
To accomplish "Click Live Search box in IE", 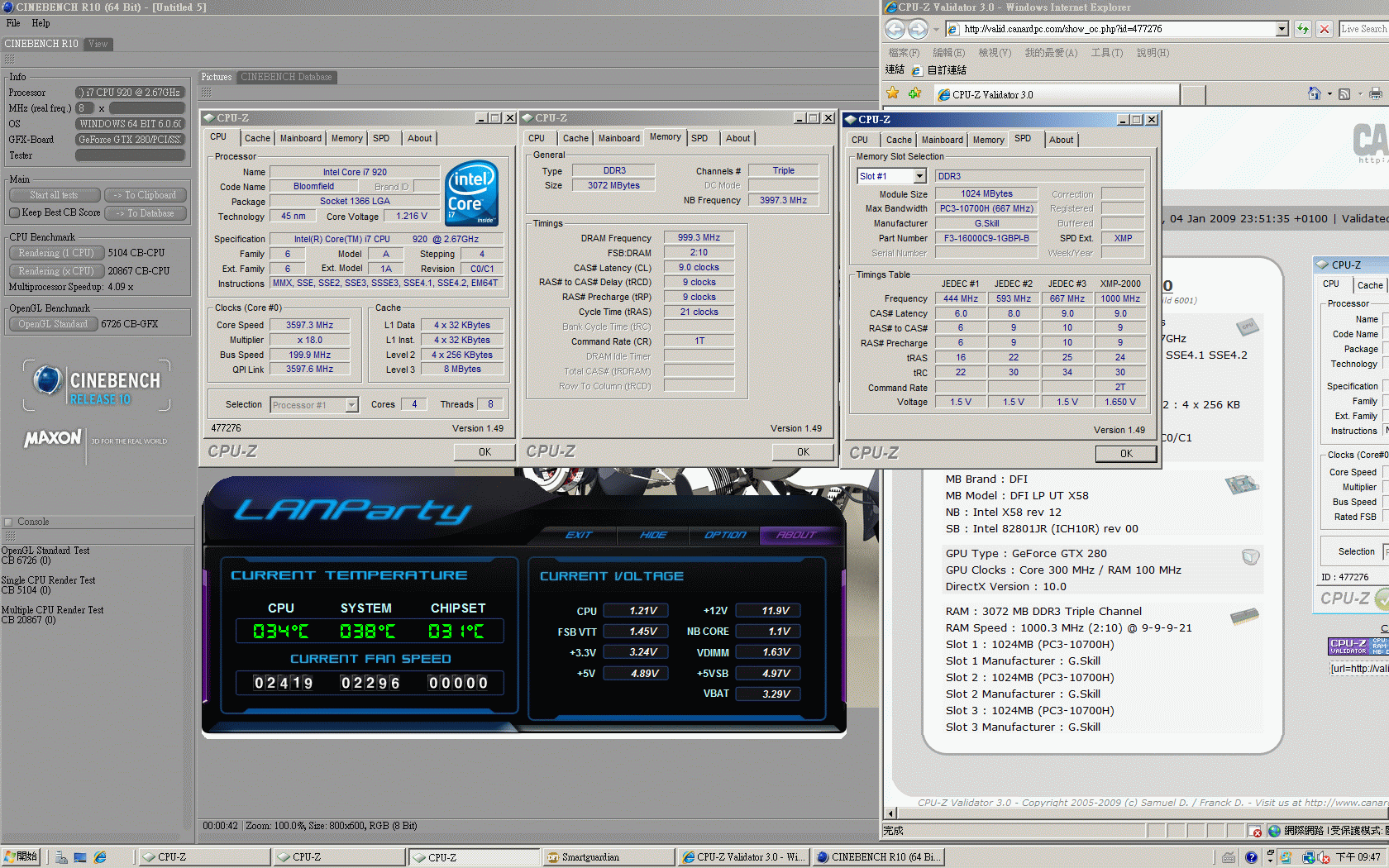I will (1364, 29).
